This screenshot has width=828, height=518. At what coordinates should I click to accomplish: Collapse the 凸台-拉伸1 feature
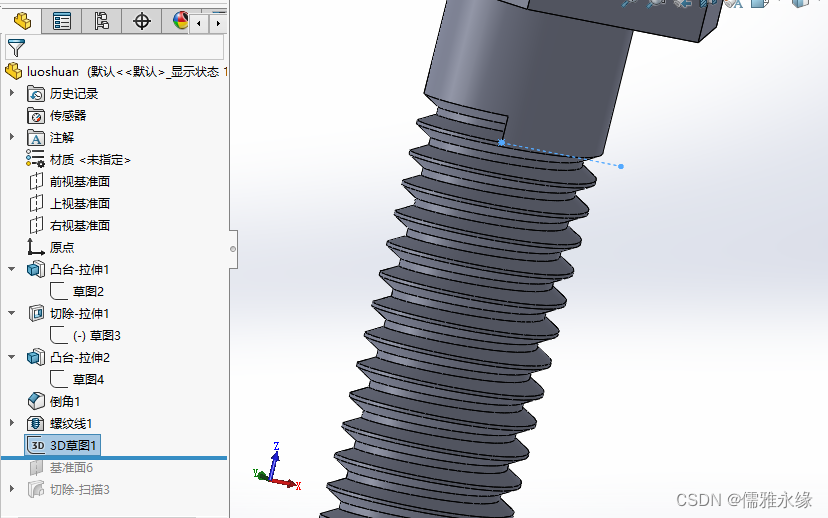pyautogui.click(x=12, y=269)
